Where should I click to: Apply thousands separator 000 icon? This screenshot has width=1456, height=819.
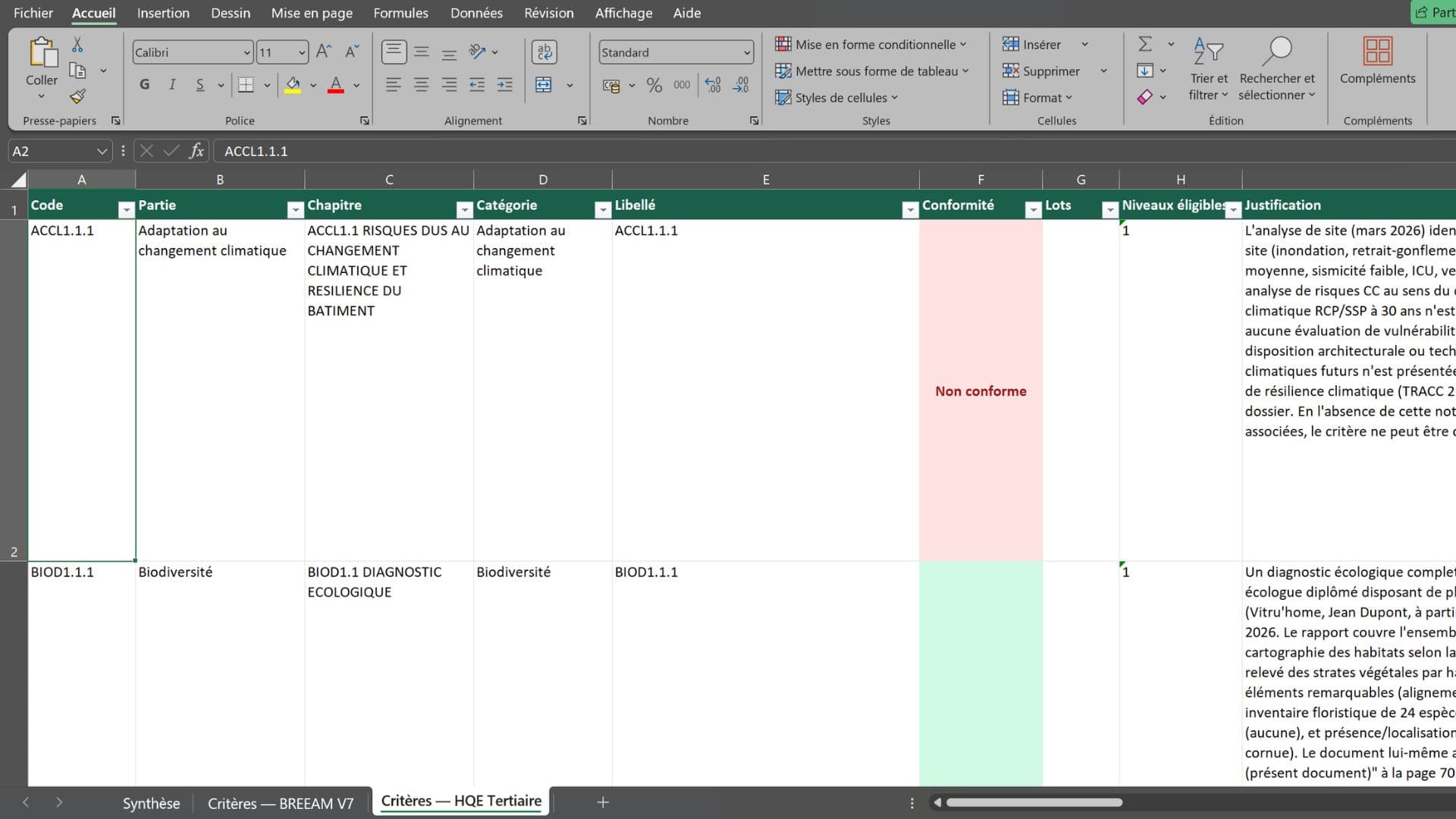682,85
